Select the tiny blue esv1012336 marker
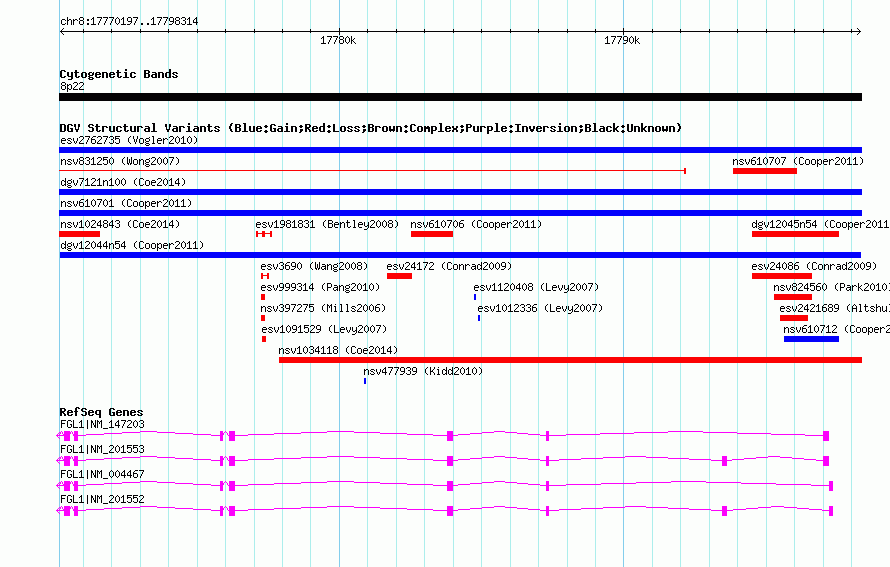The width and height of the screenshot is (890, 567). pyautogui.click(x=479, y=318)
